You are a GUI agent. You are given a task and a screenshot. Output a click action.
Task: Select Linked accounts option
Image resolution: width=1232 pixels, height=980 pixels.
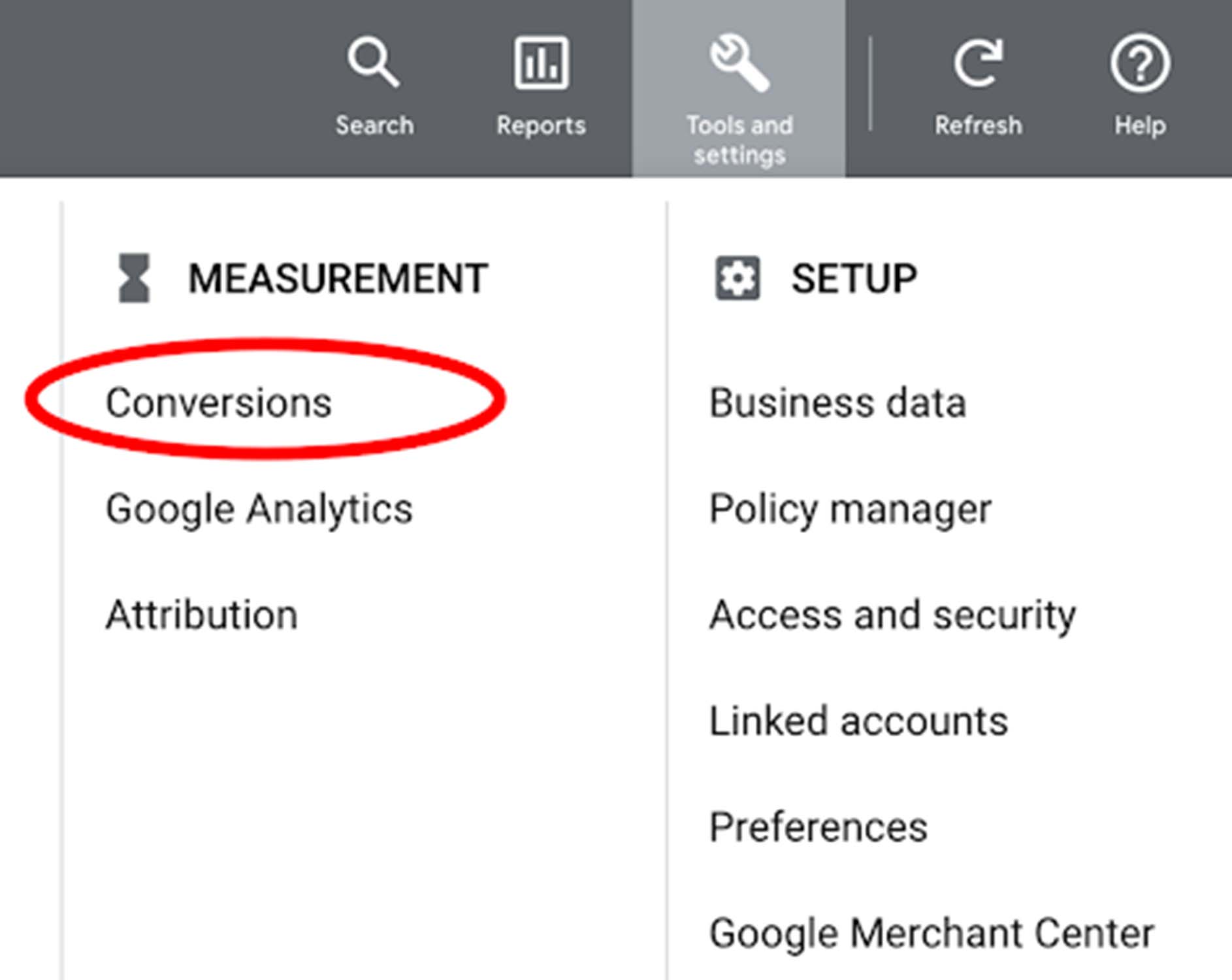point(858,721)
